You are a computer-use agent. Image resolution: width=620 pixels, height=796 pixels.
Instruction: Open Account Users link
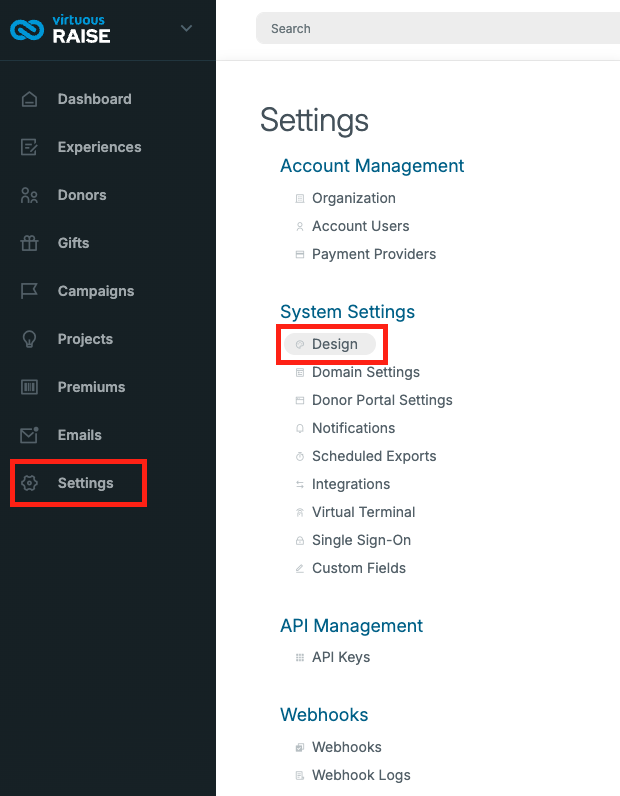(361, 226)
